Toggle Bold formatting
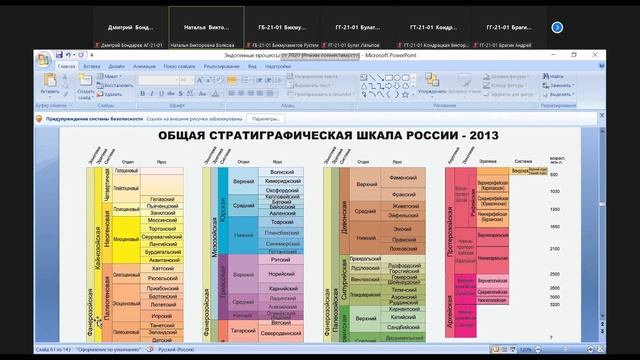 [x=142, y=94]
